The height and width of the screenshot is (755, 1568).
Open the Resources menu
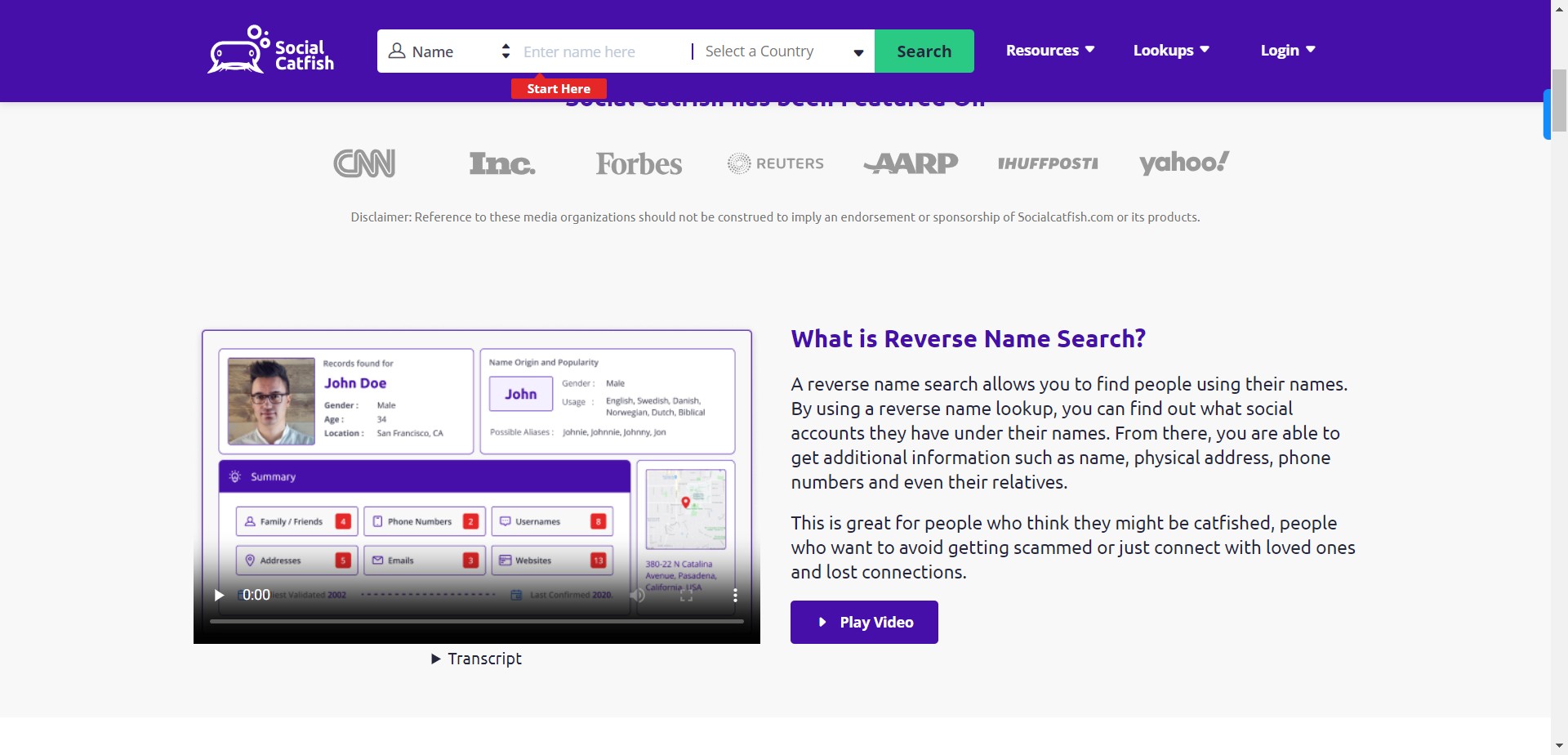click(x=1049, y=51)
